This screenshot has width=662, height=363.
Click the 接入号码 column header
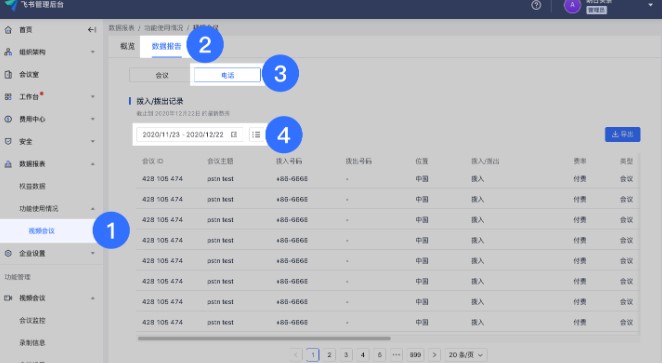click(289, 161)
